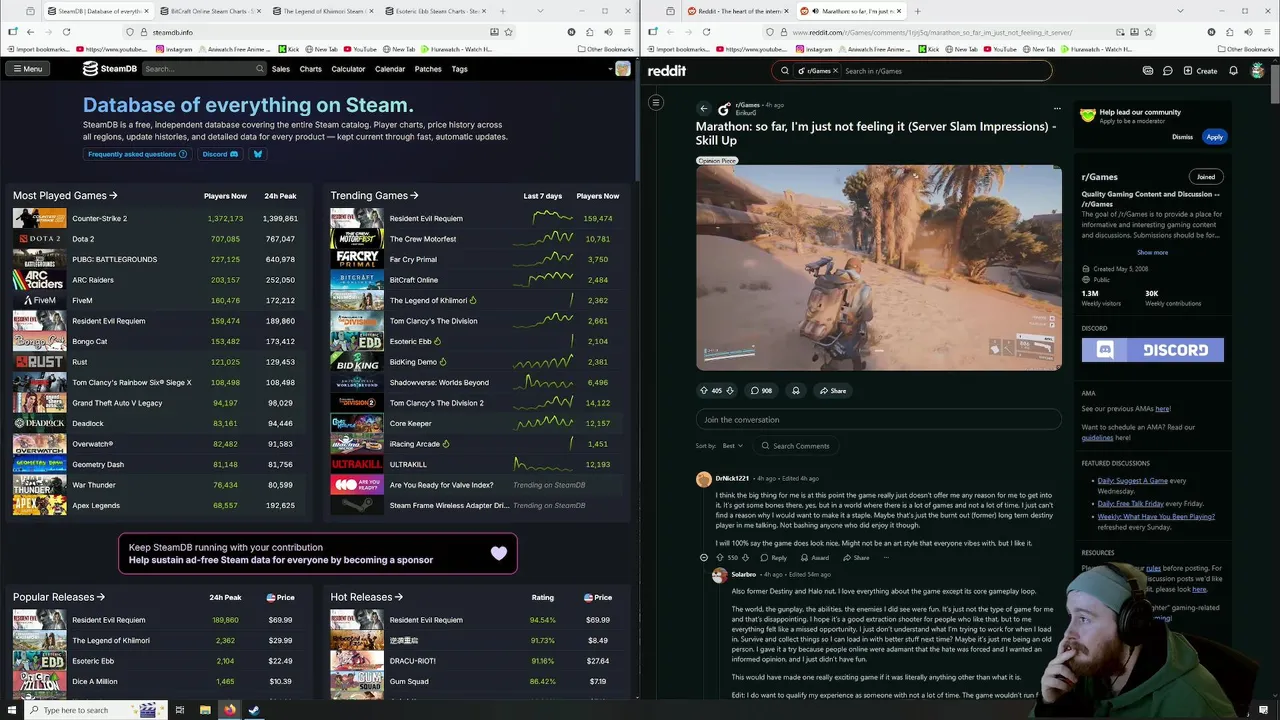Open the post overflow three-dot menu
This screenshot has height=720, width=1280.
click(x=1057, y=108)
